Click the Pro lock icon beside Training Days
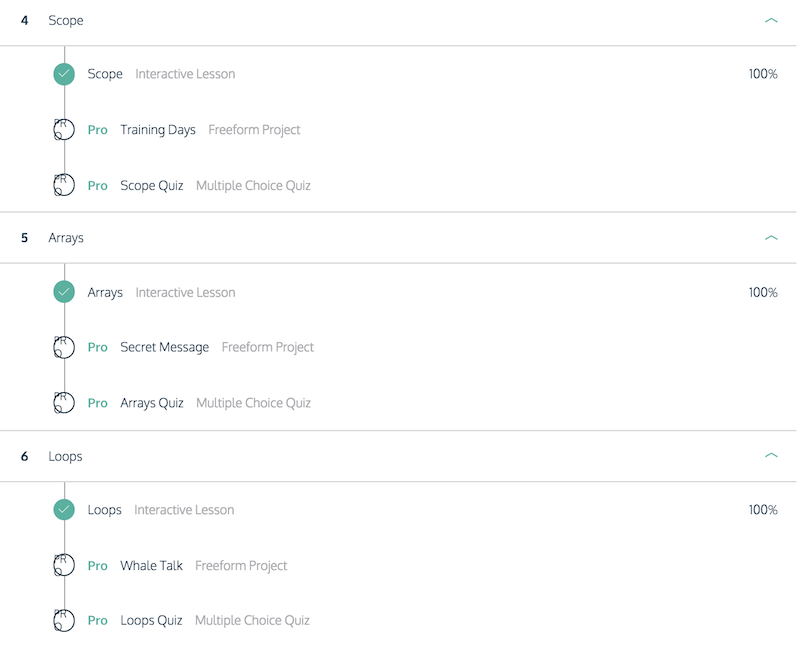The image size is (800, 645). [64, 130]
